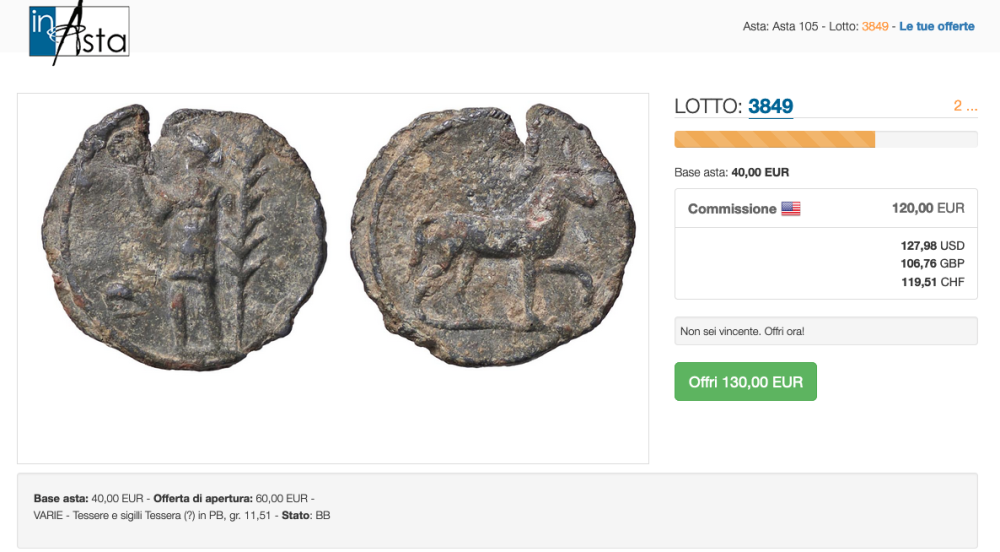Click the 119,51 CHF converted amount

932,282
